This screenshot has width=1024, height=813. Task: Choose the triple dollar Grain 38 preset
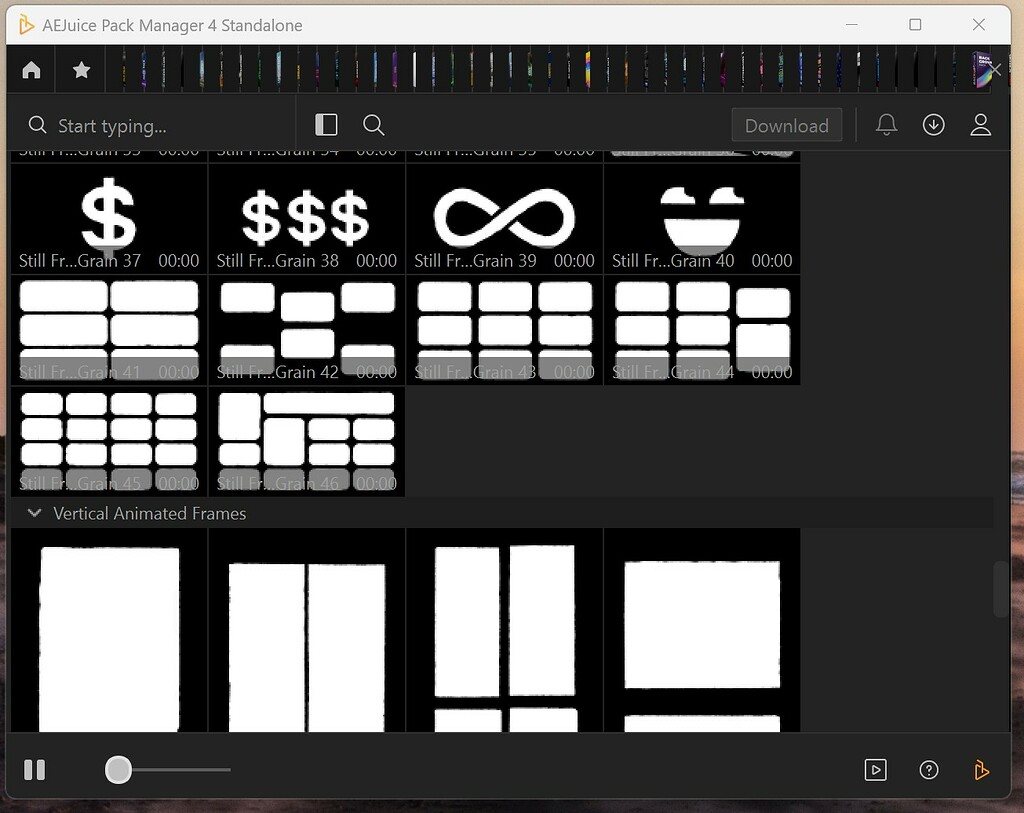tap(306, 217)
